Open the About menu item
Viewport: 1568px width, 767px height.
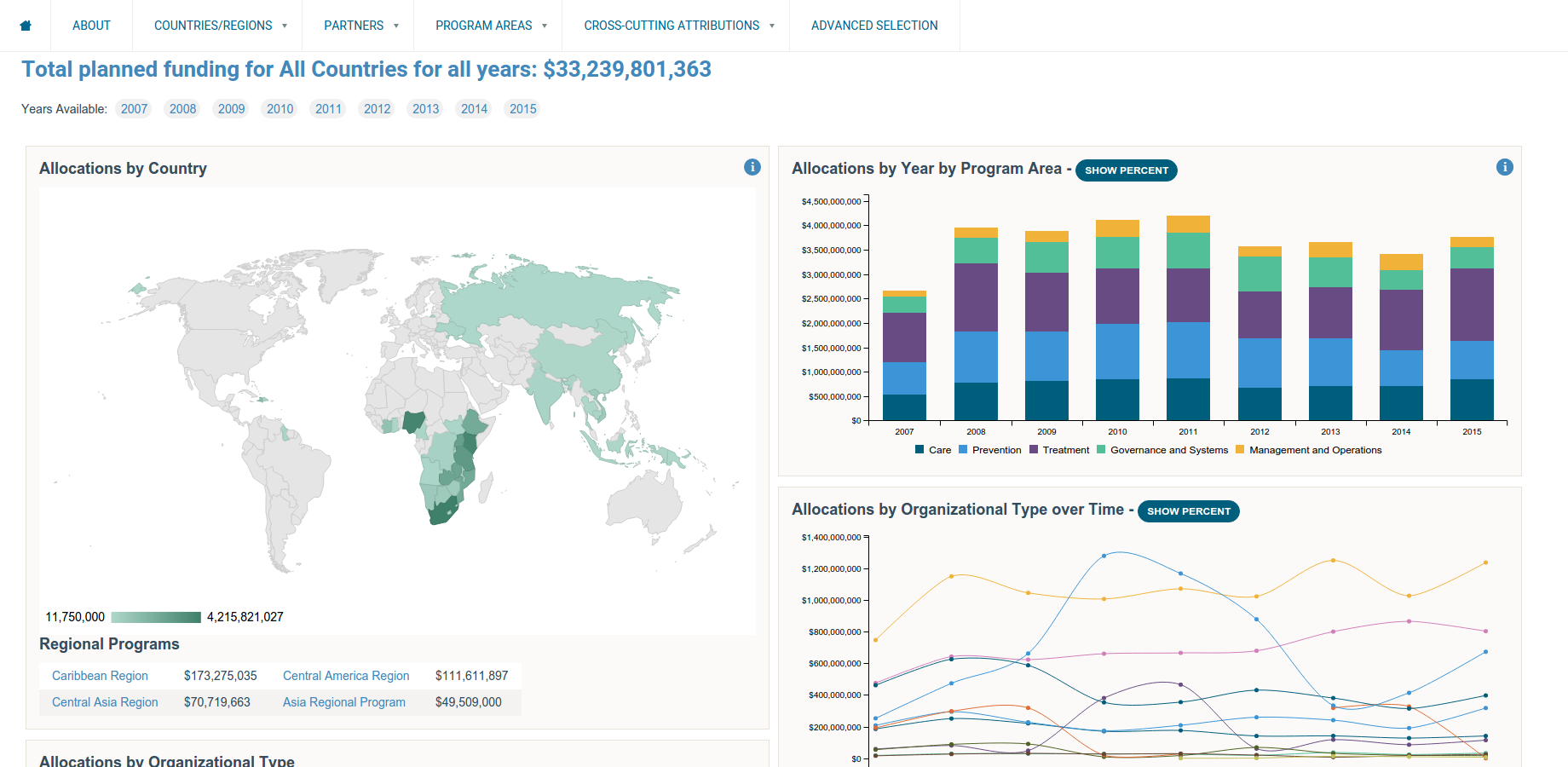91,26
